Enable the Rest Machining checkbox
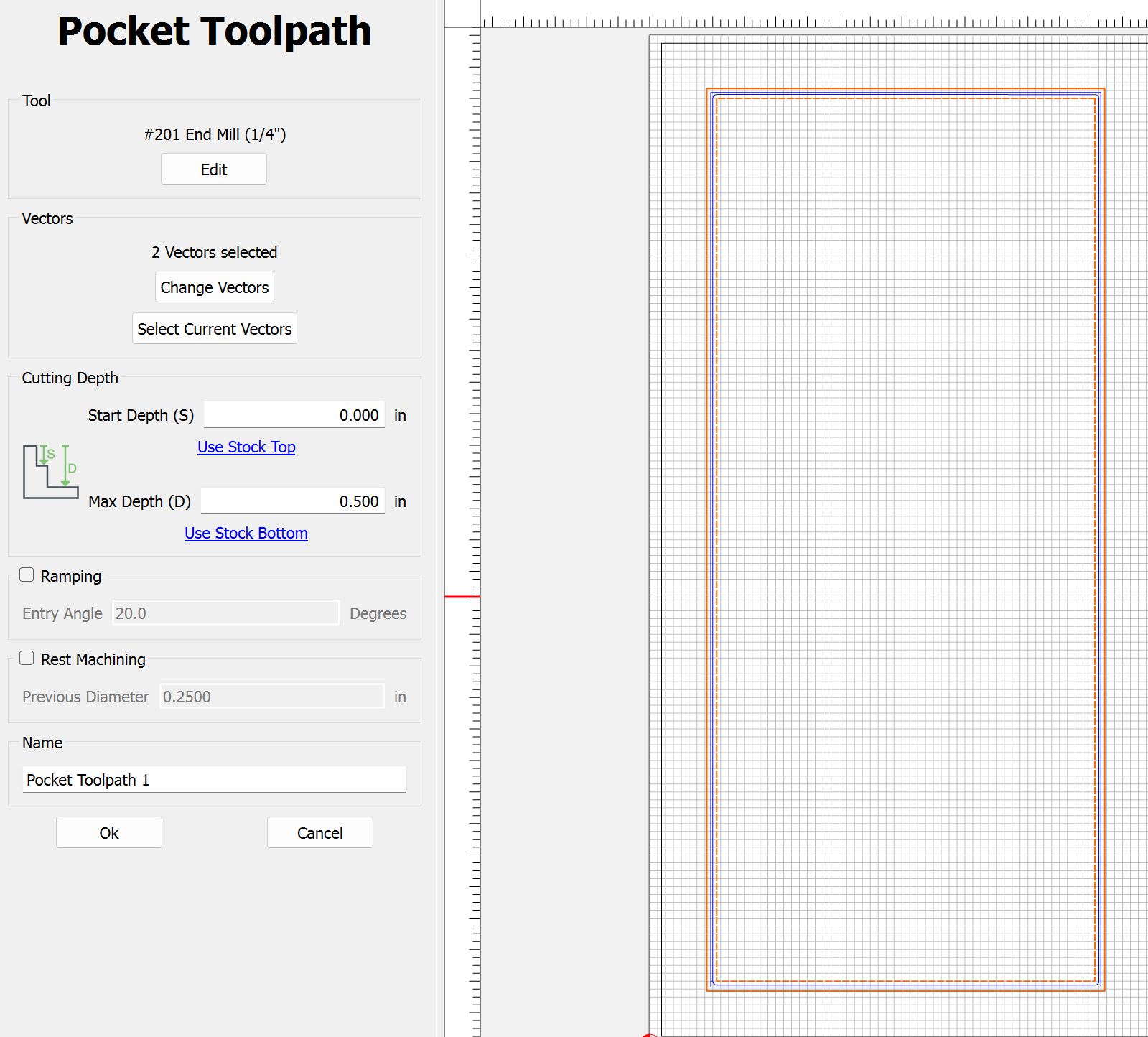The width and height of the screenshot is (1148, 1037). [x=27, y=659]
